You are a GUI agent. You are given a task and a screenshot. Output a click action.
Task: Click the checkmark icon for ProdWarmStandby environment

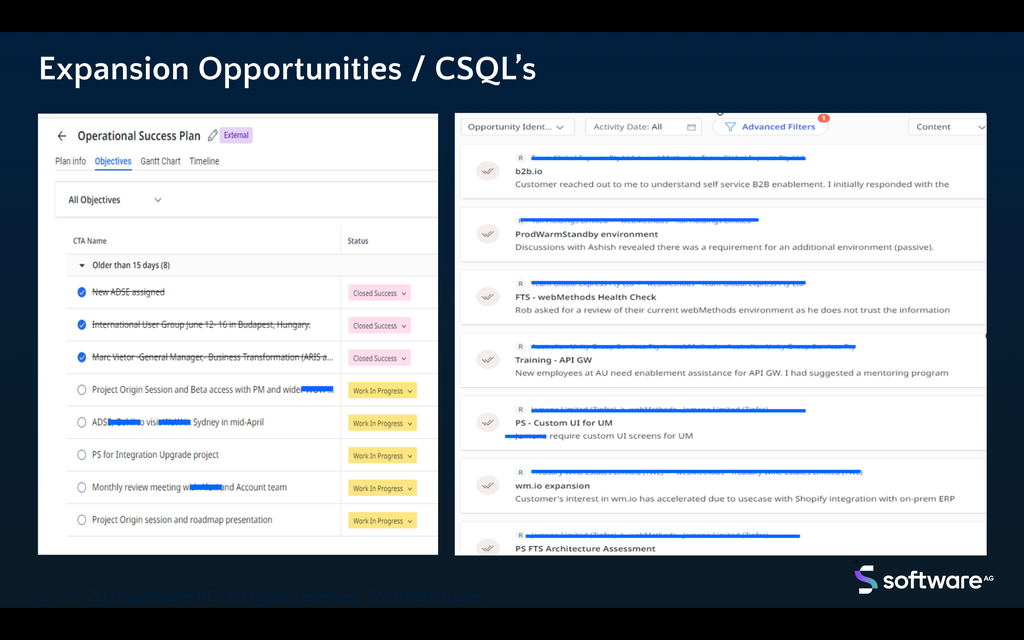coord(487,234)
